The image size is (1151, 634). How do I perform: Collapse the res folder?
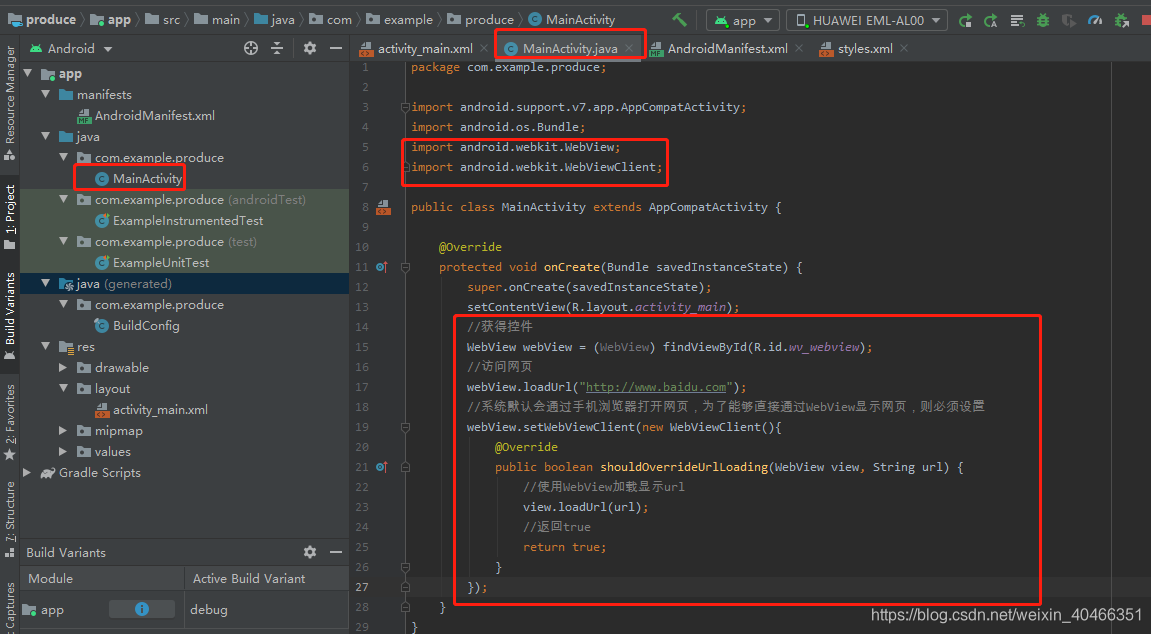click(x=46, y=346)
